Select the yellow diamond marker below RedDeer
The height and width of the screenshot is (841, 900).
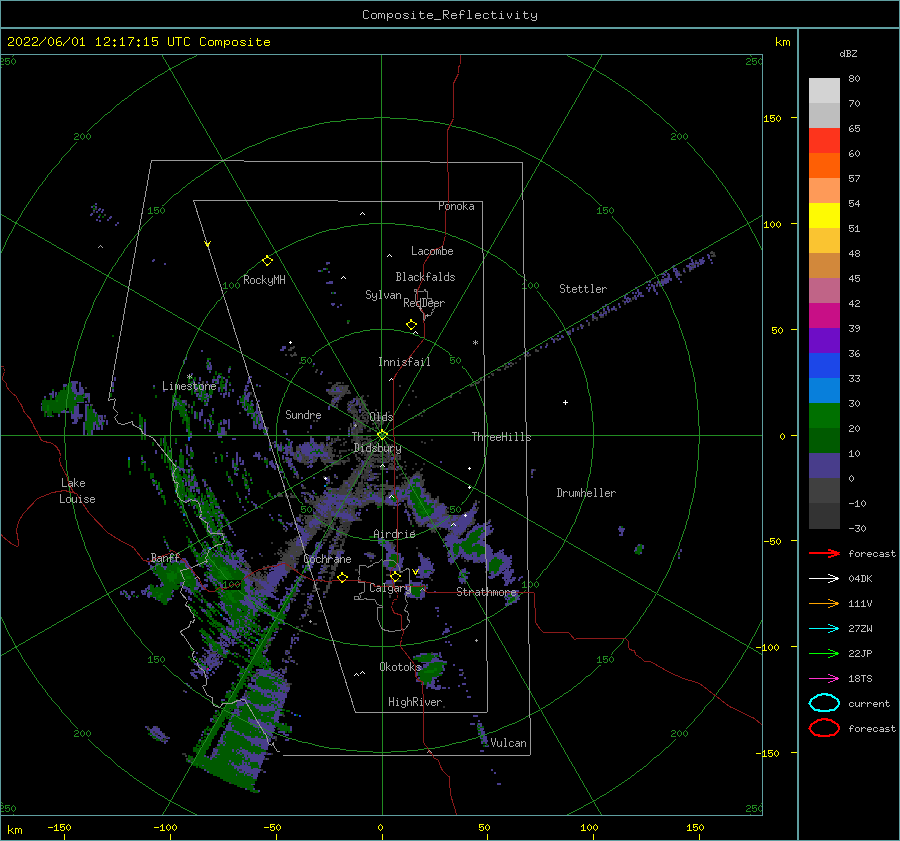pyautogui.click(x=412, y=324)
